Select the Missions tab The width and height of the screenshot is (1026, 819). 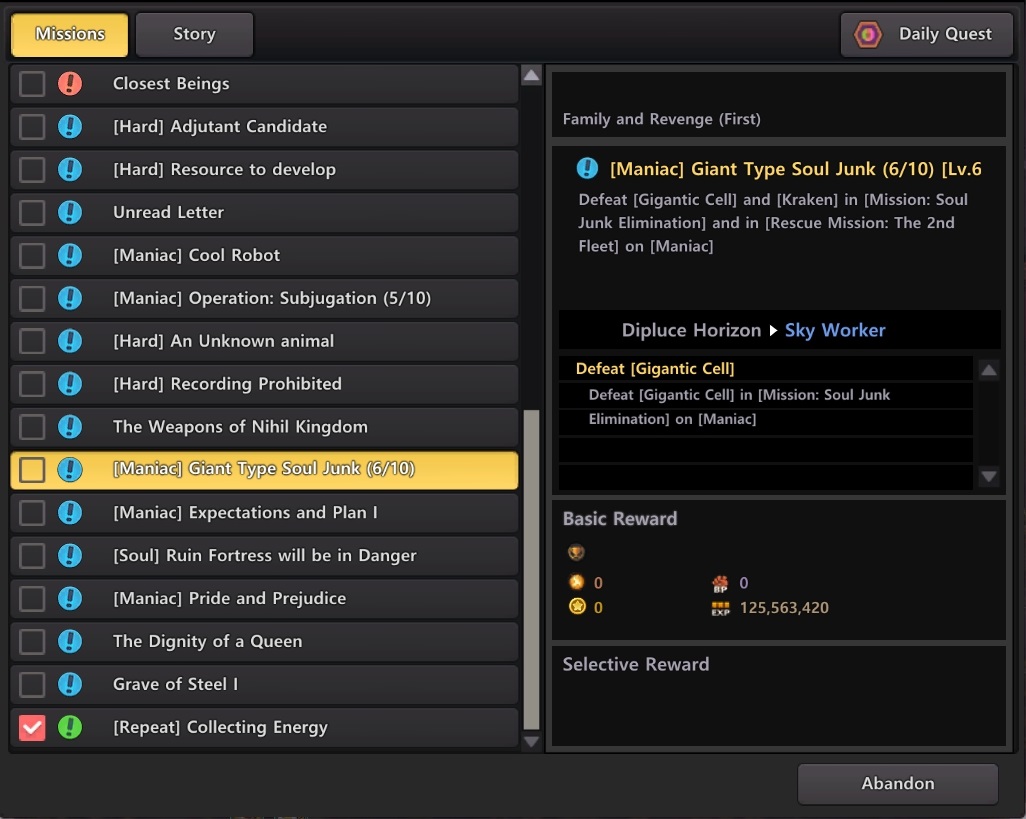click(x=70, y=35)
